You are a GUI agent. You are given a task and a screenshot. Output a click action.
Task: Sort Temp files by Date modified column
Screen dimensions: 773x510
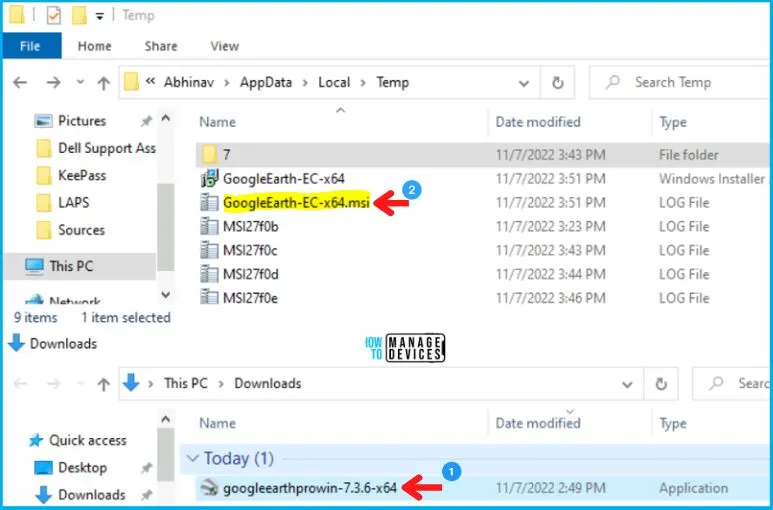[x=538, y=122]
